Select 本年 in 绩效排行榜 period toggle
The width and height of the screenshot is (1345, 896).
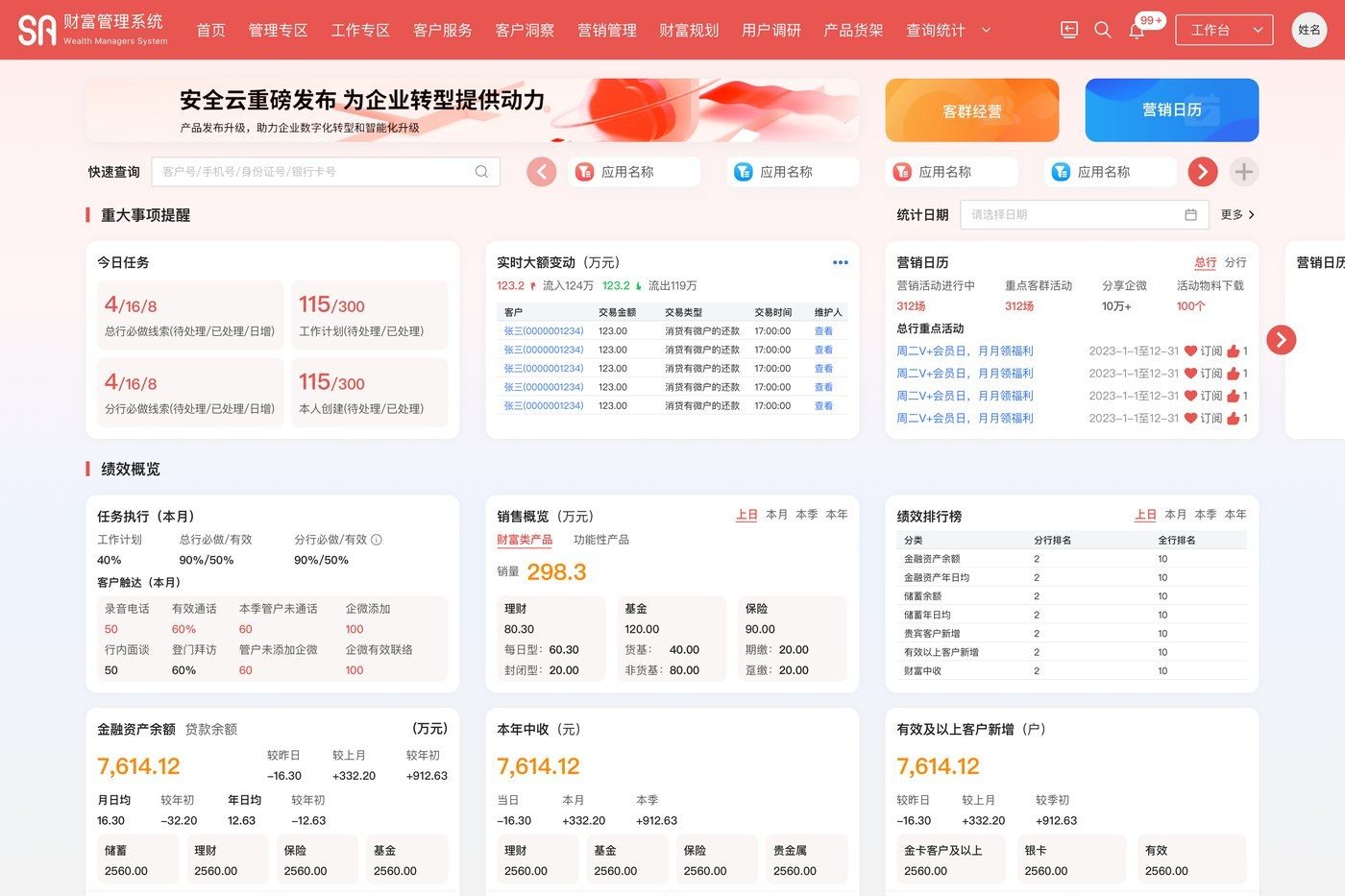pos(1236,515)
